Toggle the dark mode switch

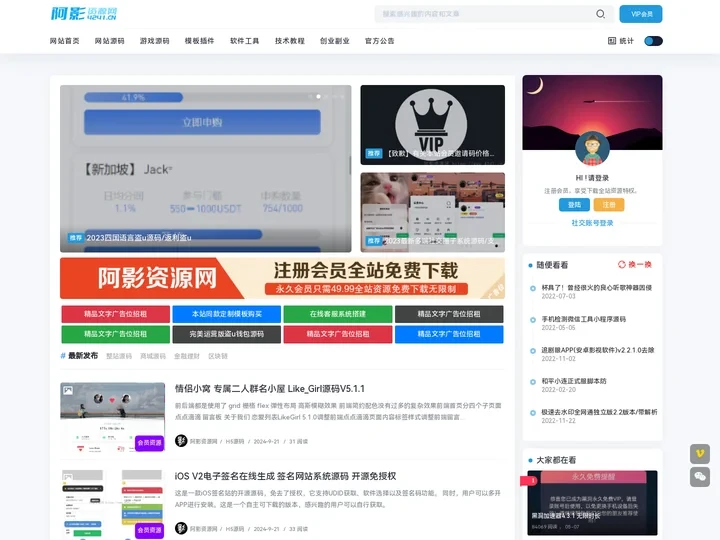click(x=653, y=41)
